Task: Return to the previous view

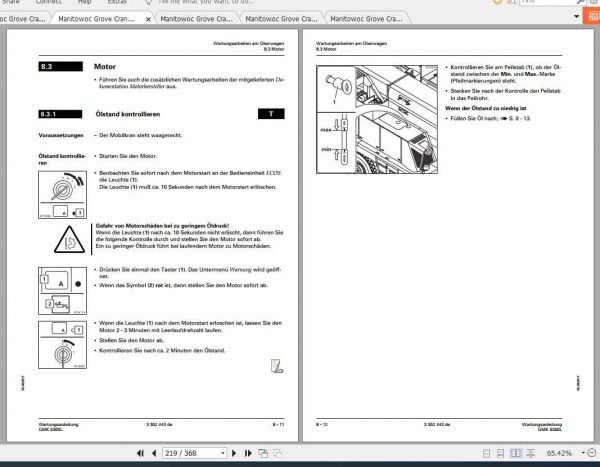Action: [x=263, y=453]
